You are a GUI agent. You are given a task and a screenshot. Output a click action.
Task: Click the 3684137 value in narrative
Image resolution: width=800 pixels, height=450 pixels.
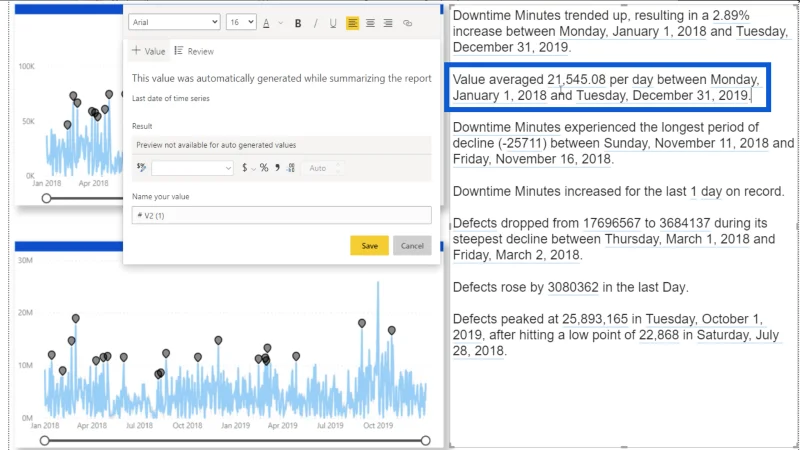685,223
